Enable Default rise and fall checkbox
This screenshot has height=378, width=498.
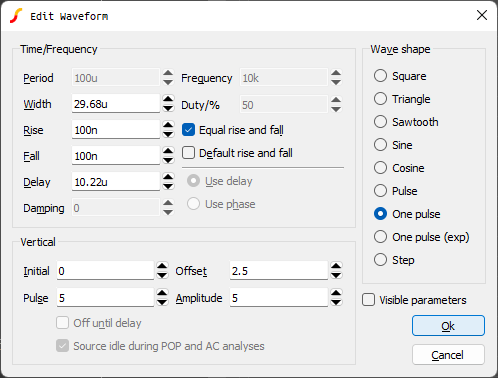pos(188,153)
